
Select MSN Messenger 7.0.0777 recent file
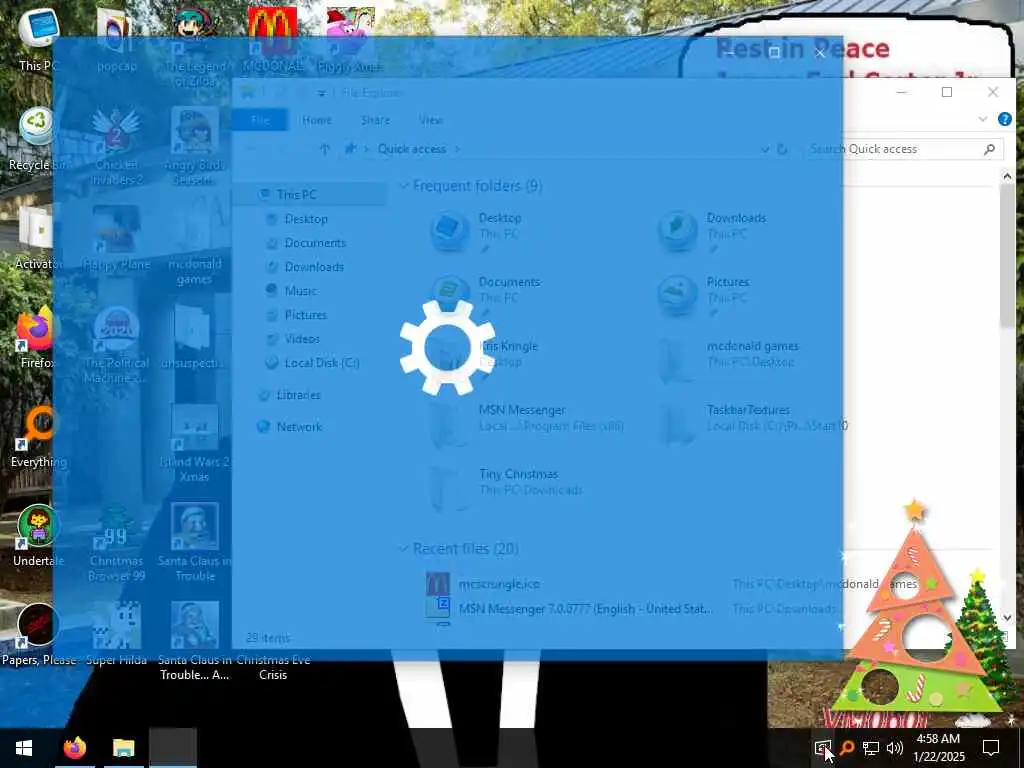click(x=568, y=609)
